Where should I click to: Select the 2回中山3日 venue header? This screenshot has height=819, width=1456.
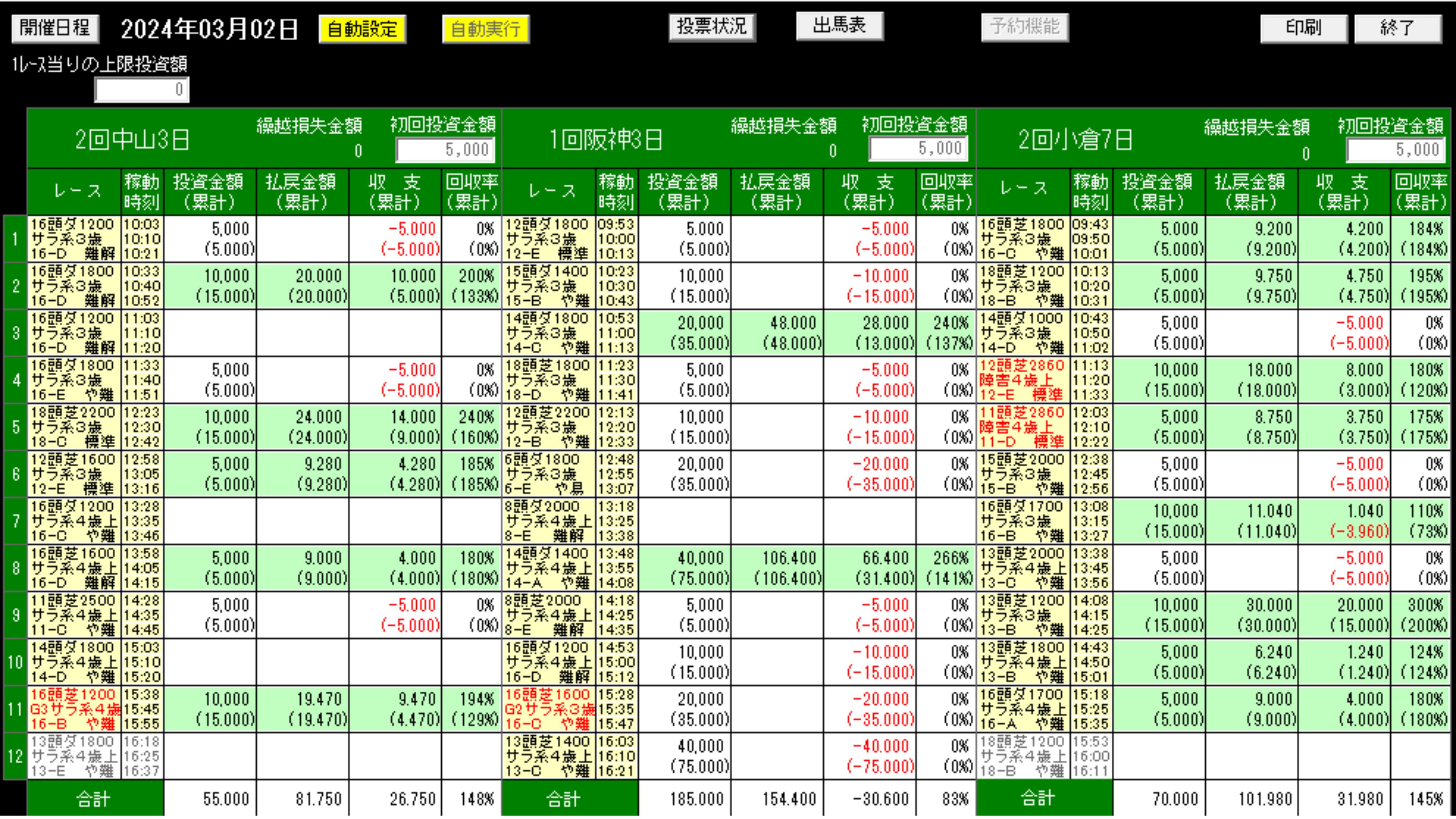coord(132,140)
